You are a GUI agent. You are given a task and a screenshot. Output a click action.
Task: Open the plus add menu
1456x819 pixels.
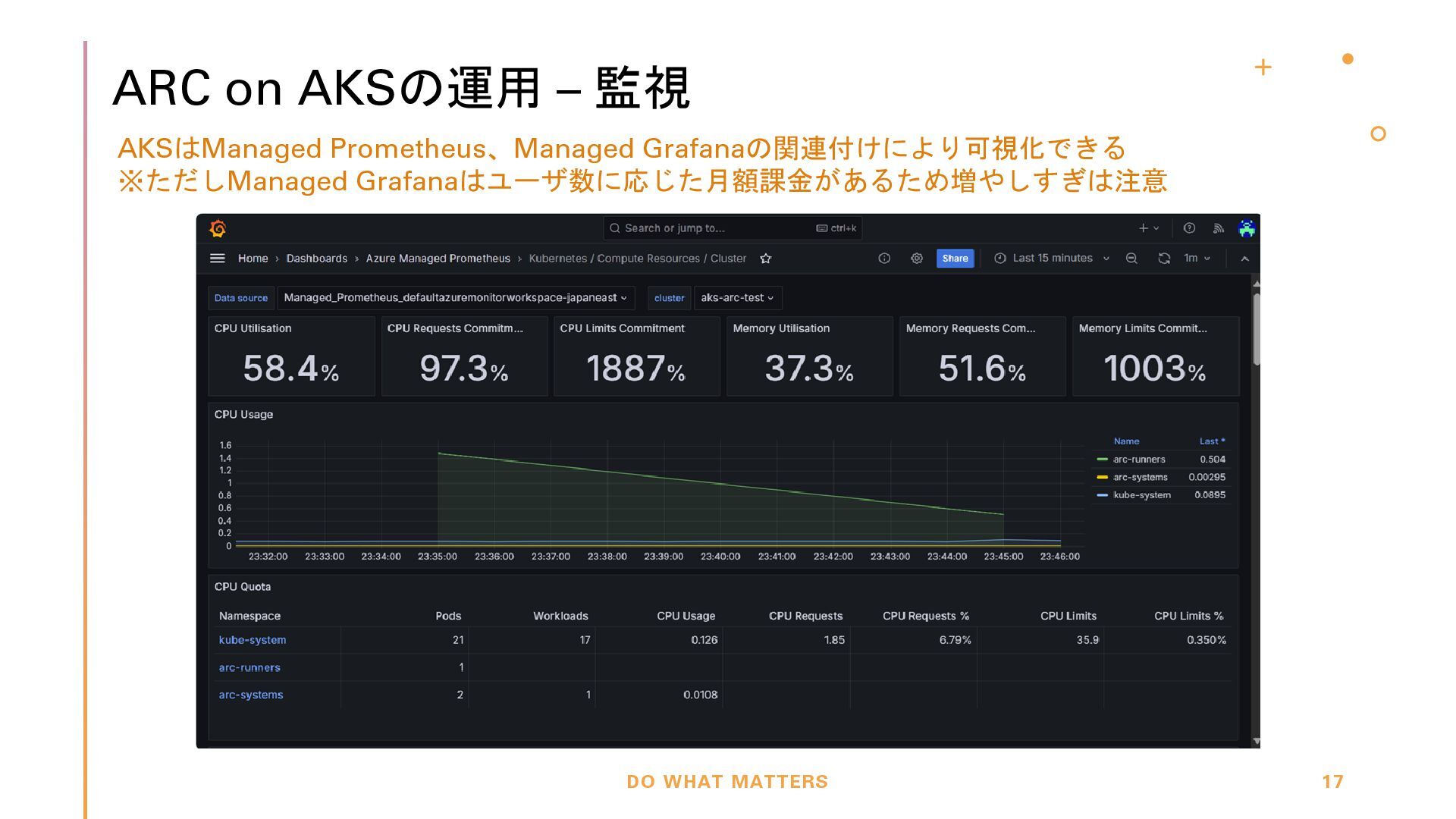click(x=1149, y=228)
